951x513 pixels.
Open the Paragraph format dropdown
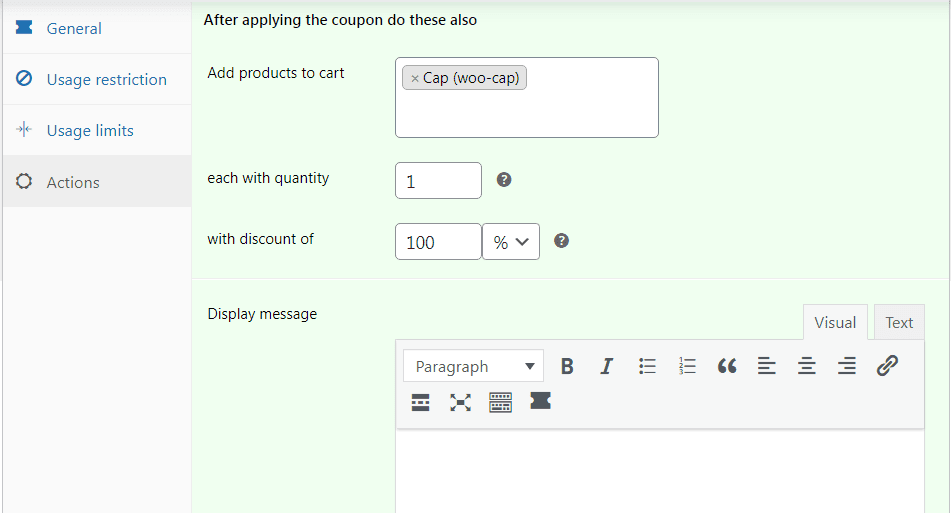[473, 366]
